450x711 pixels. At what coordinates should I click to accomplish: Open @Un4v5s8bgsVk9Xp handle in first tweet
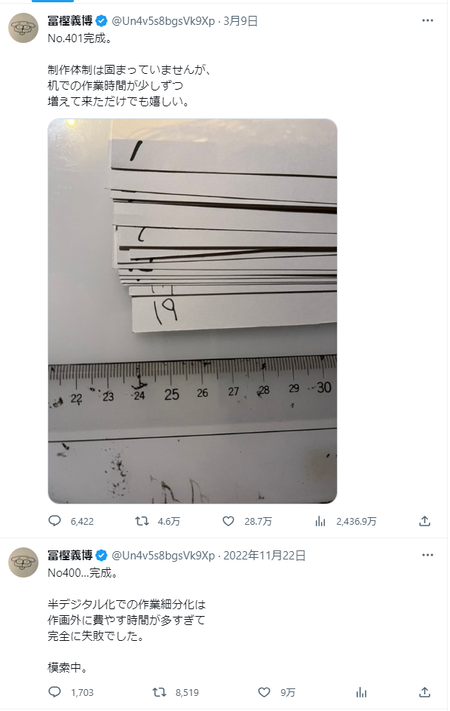tap(163, 21)
